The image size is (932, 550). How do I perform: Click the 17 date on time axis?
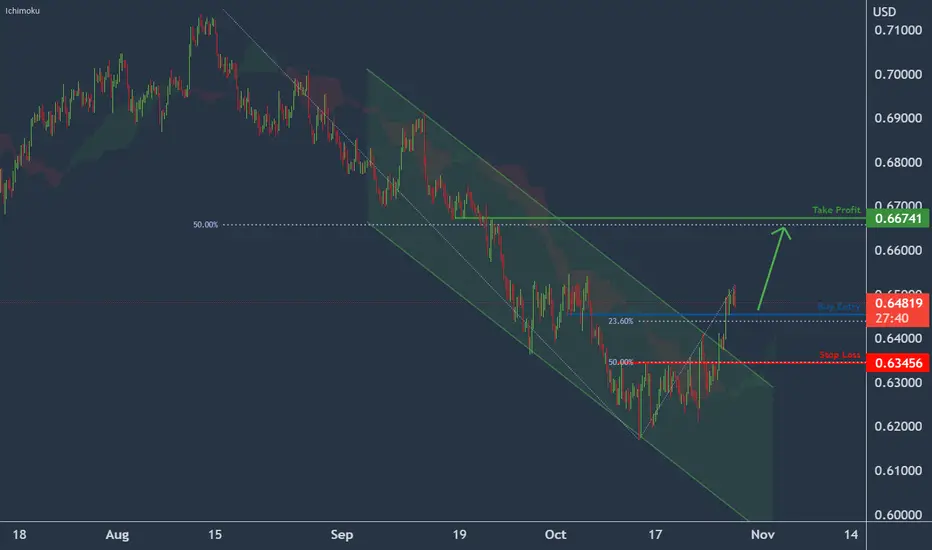pyautogui.click(x=655, y=535)
